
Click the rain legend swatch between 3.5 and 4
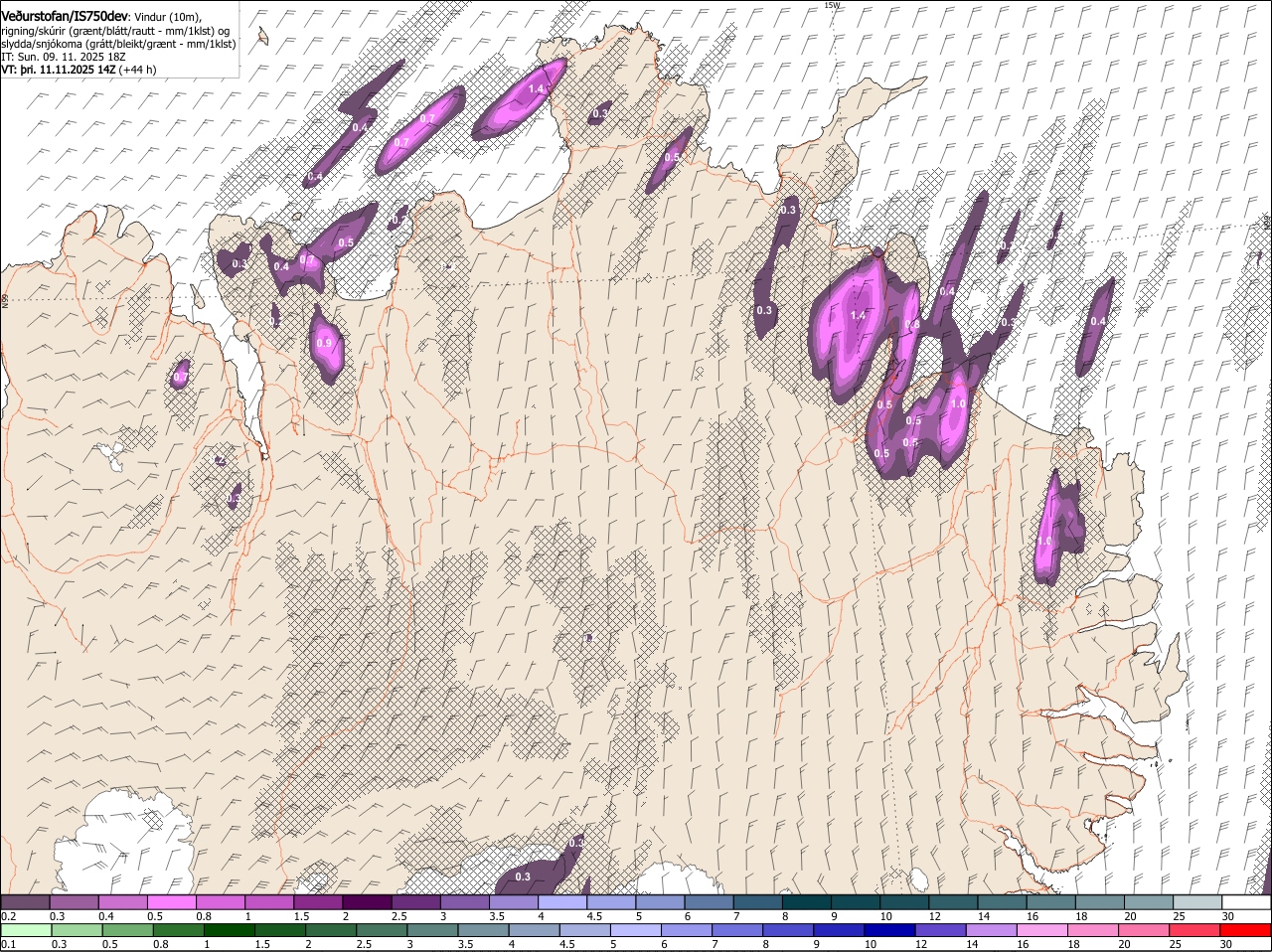pyautogui.click(x=483, y=930)
